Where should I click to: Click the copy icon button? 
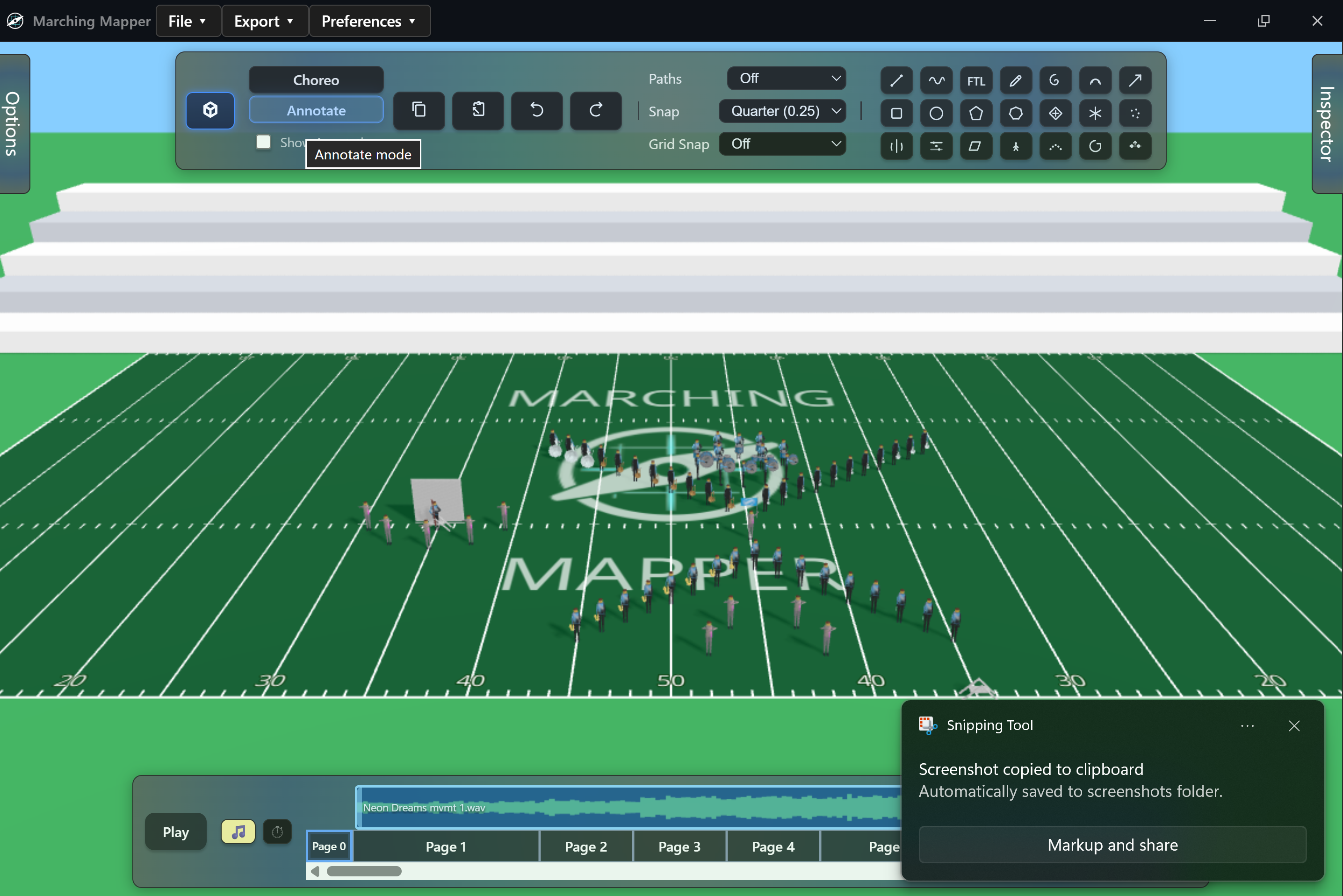[x=419, y=110]
